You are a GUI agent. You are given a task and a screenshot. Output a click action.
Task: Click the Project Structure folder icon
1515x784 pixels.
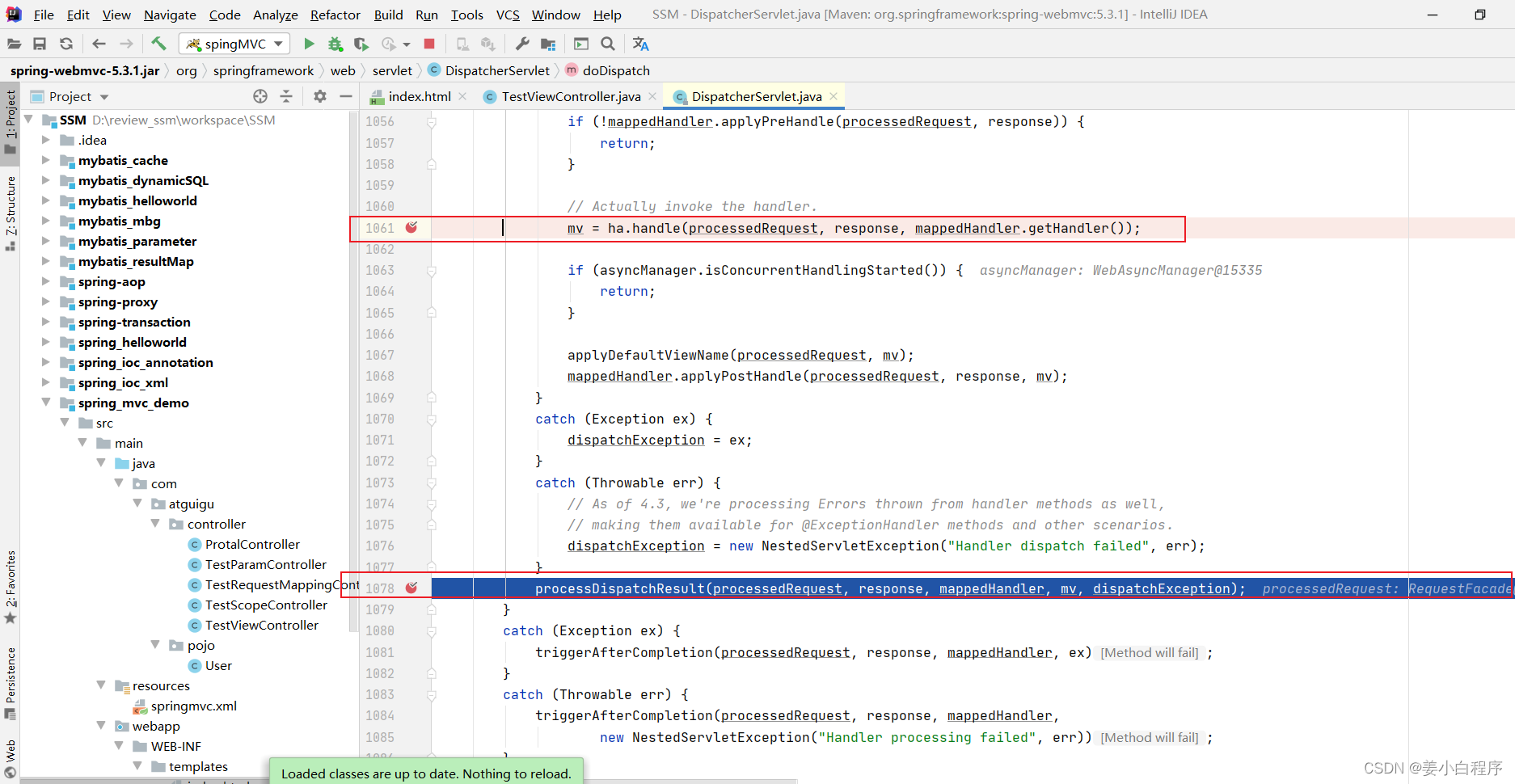(x=548, y=44)
